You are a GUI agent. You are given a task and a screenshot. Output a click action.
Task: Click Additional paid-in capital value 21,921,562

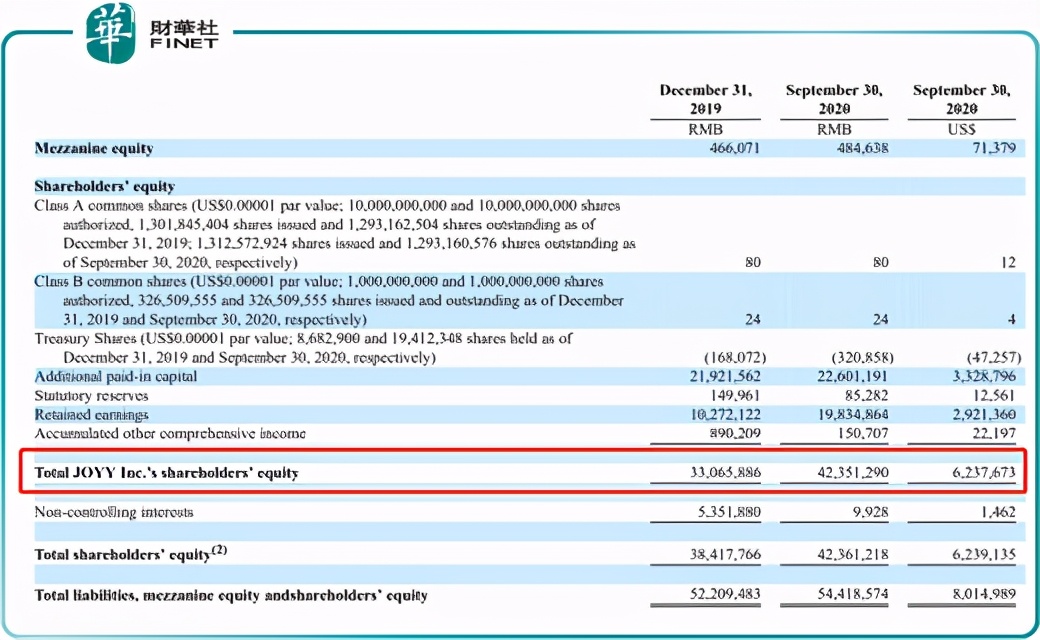[x=725, y=377]
